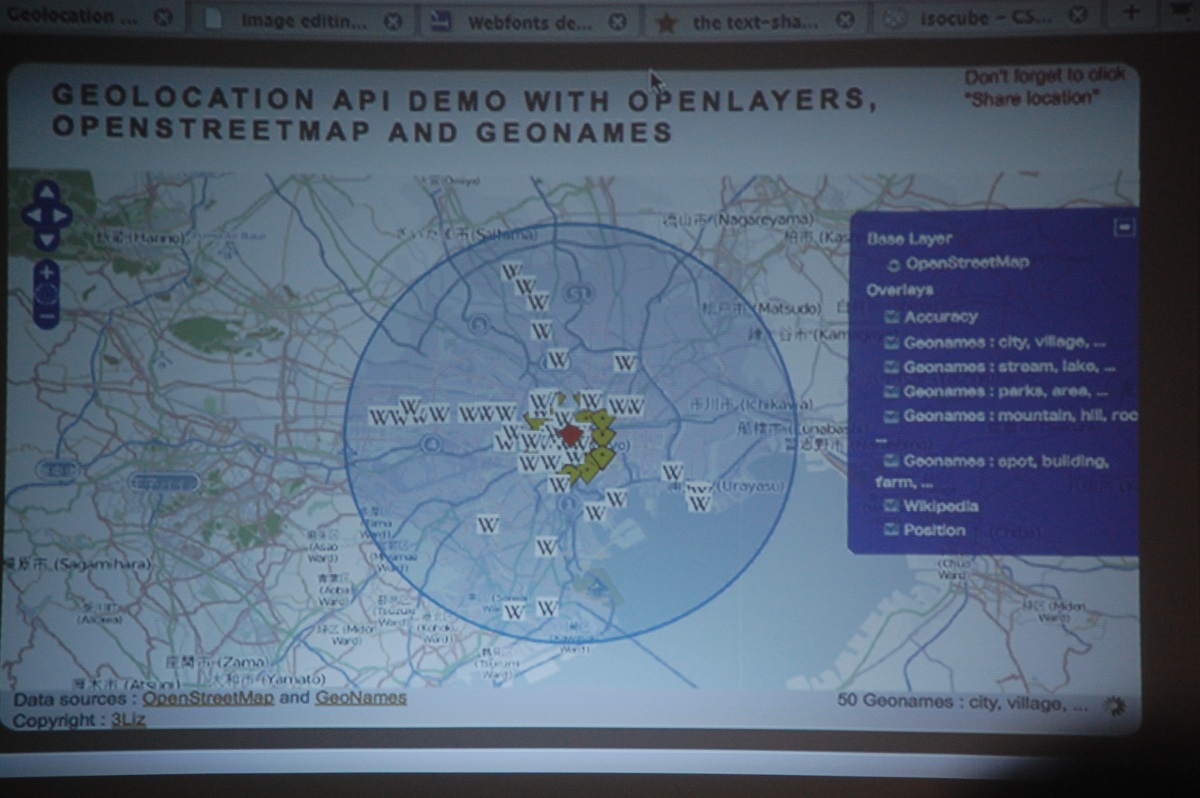The width and height of the screenshot is (1200, 798).
Task: Pan the map right with the east arrow
Action: 60,214
